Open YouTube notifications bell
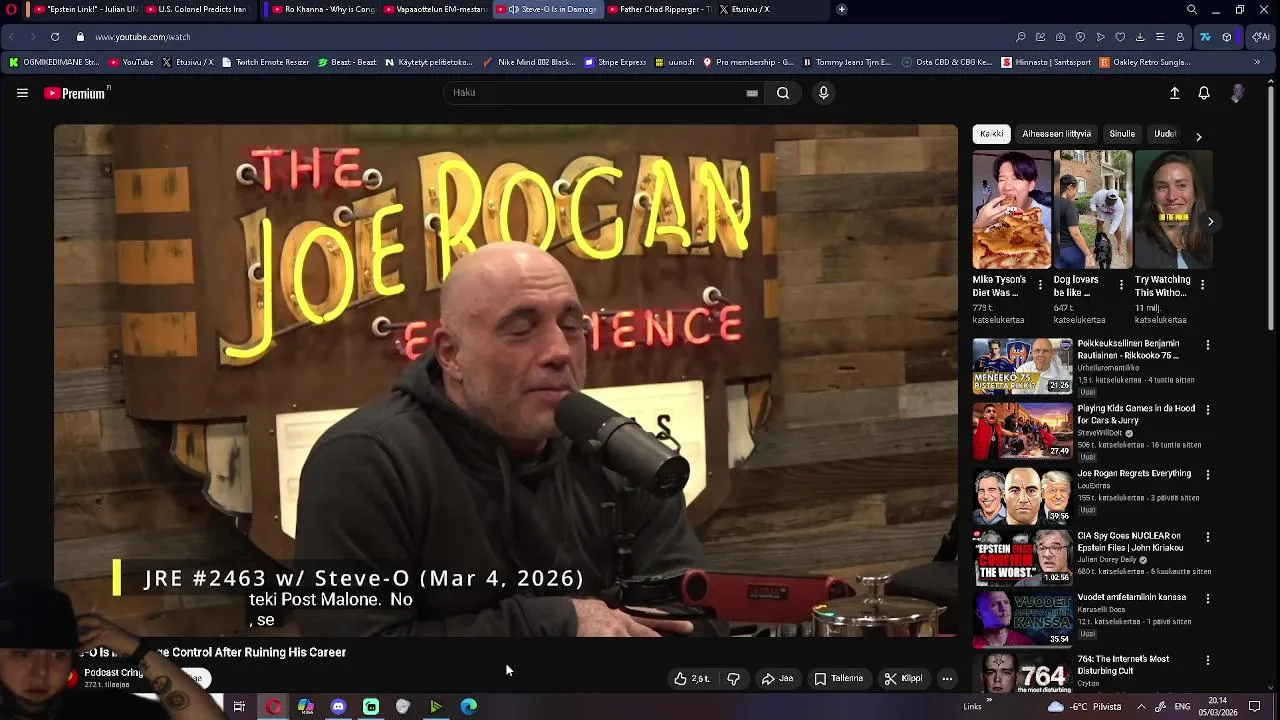 [1204, 93]
